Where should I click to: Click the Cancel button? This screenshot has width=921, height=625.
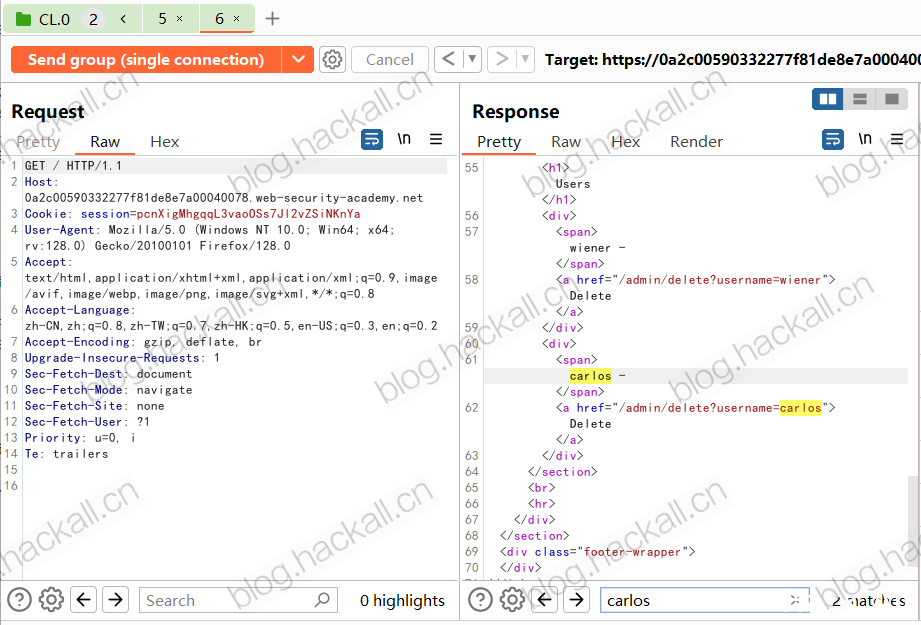[389, 59]
